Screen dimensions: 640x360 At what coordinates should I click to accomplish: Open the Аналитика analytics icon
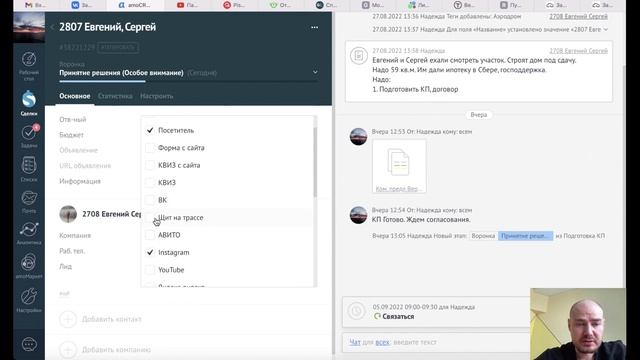pos(29,230)
